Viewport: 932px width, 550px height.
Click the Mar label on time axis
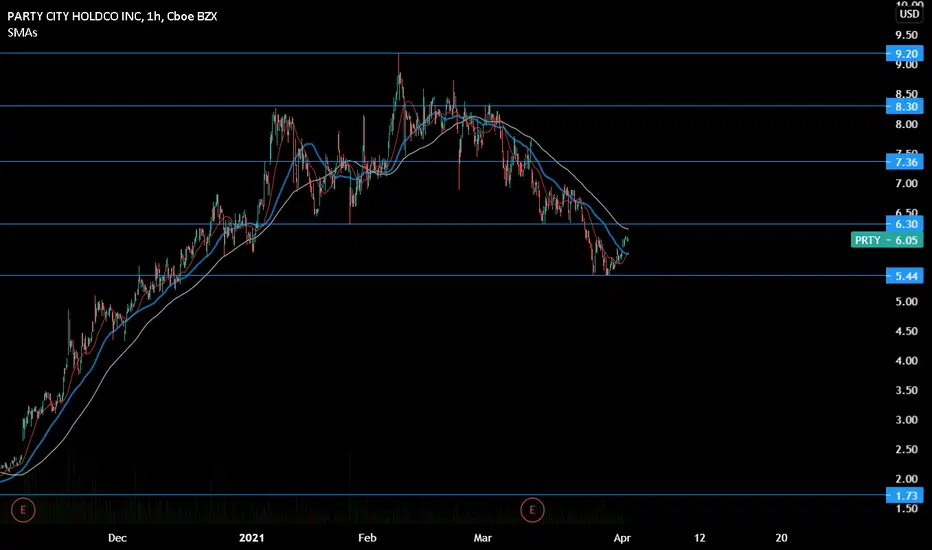point(483,538)
